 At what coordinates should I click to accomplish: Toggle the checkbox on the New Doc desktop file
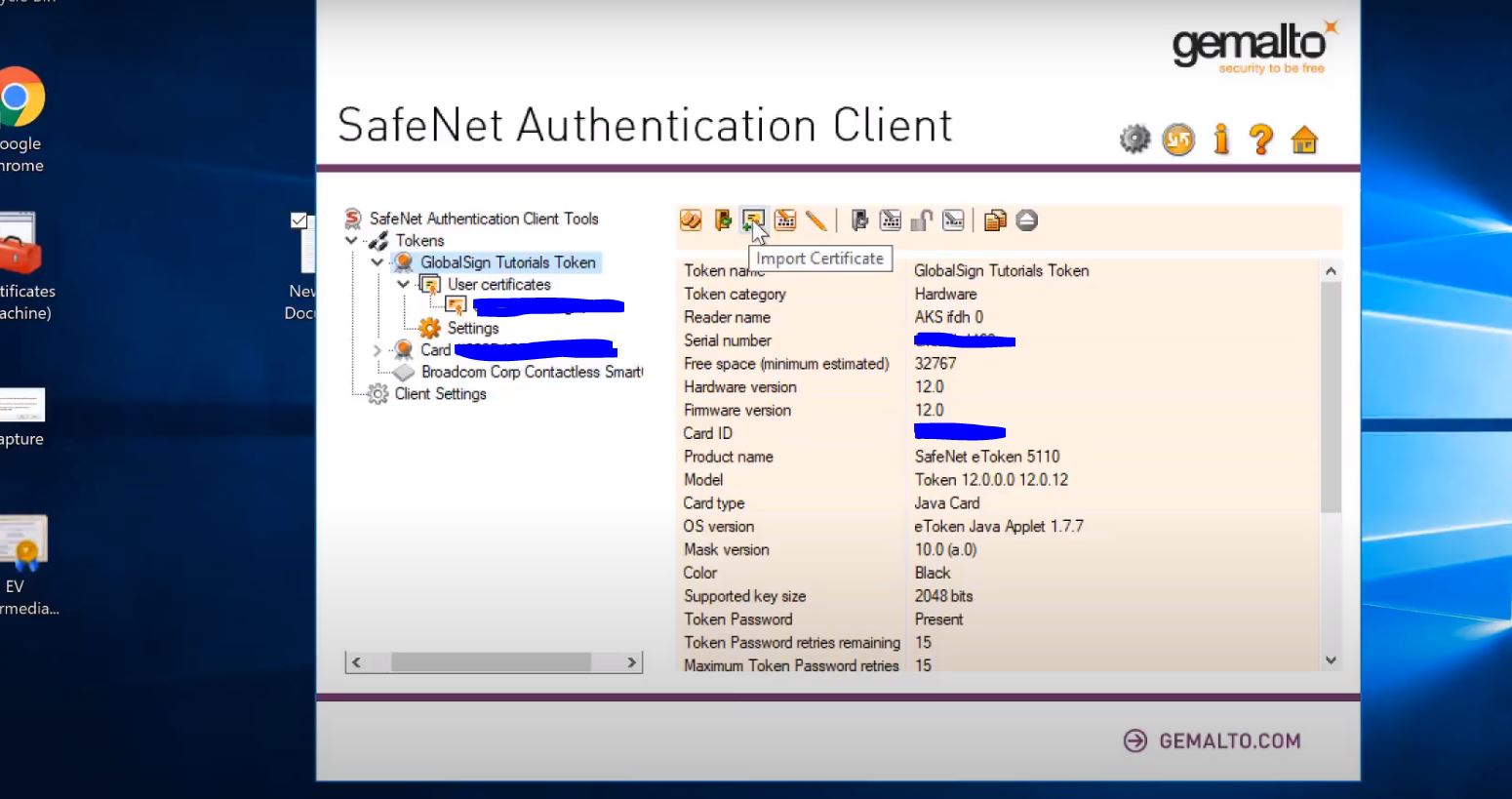tap(299, 220)
